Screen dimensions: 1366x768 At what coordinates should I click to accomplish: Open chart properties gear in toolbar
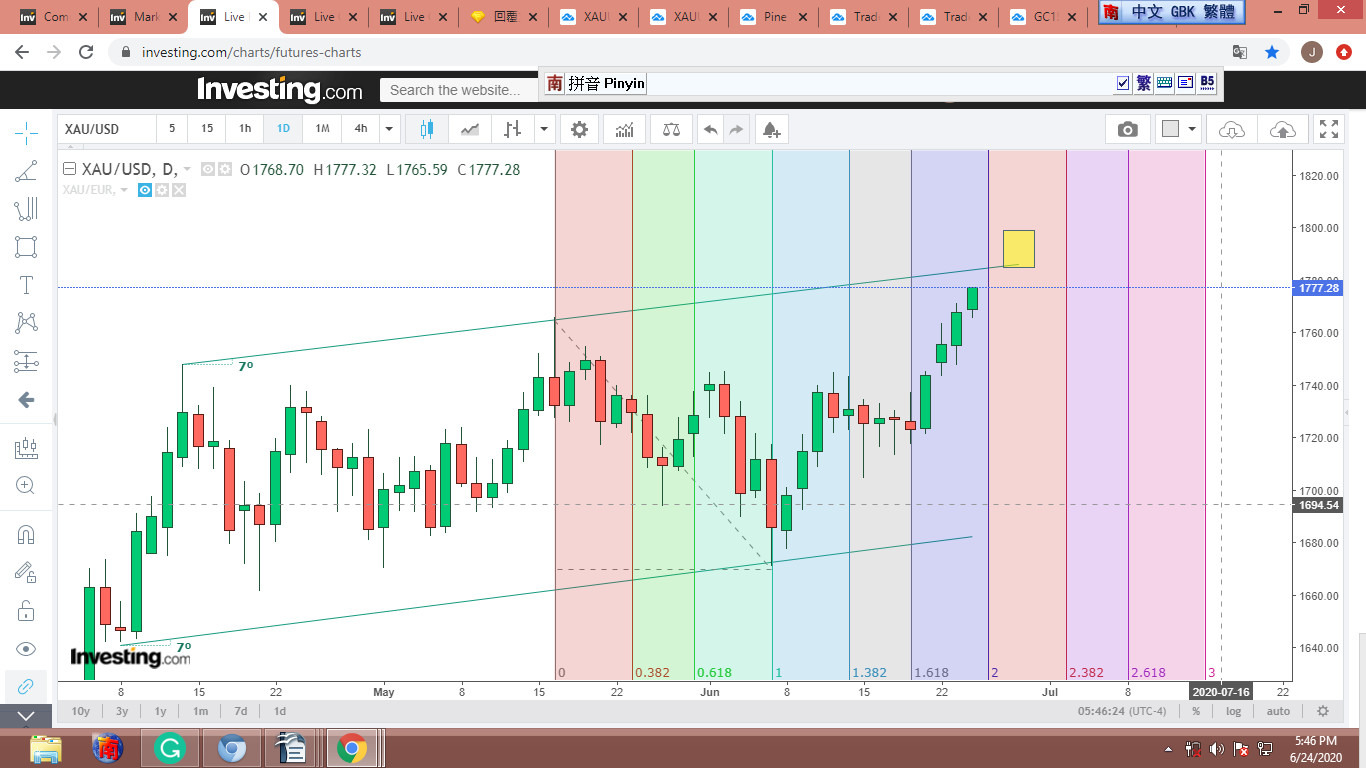coord(579,129)
